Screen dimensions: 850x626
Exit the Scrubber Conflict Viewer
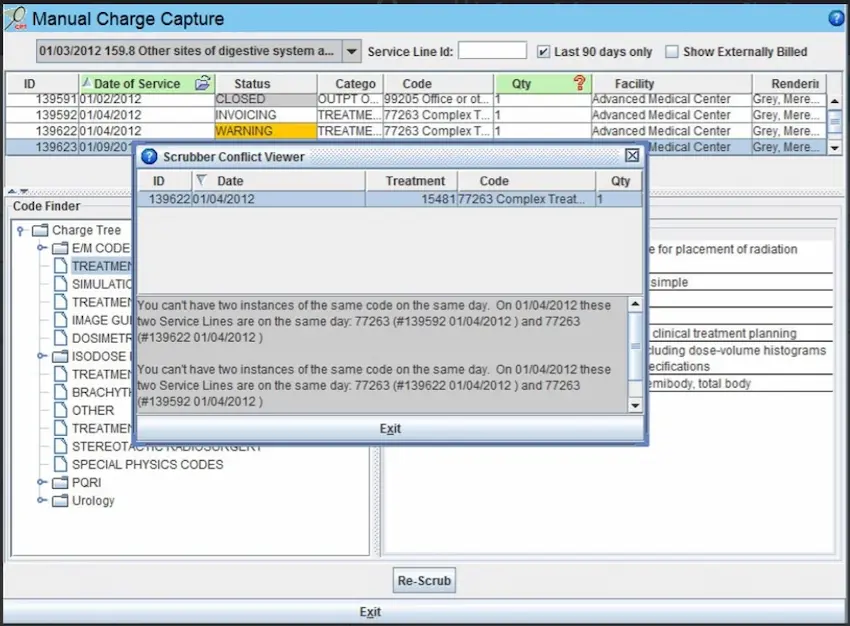390,428
